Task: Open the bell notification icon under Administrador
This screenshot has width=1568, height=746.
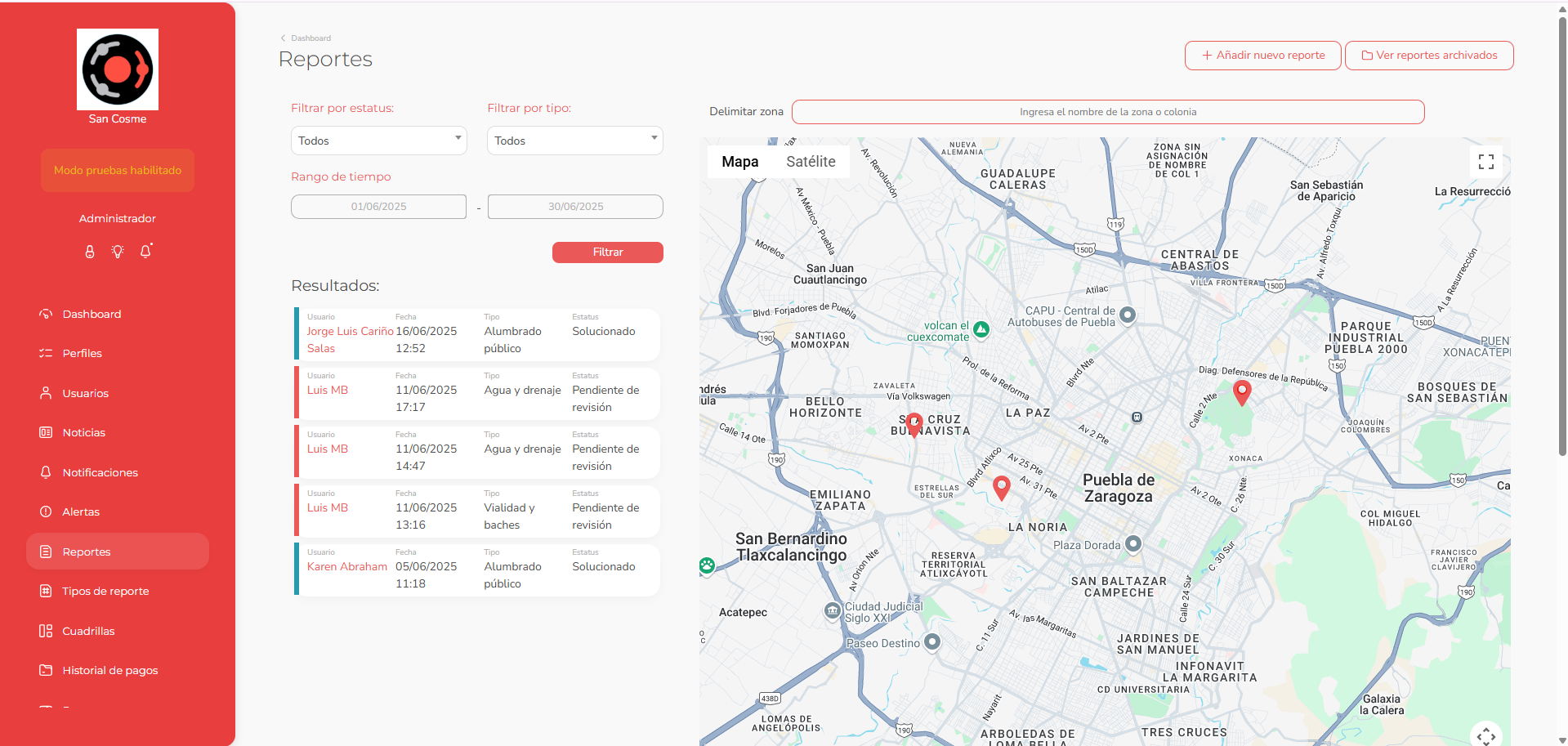Action: coord(145,251)
